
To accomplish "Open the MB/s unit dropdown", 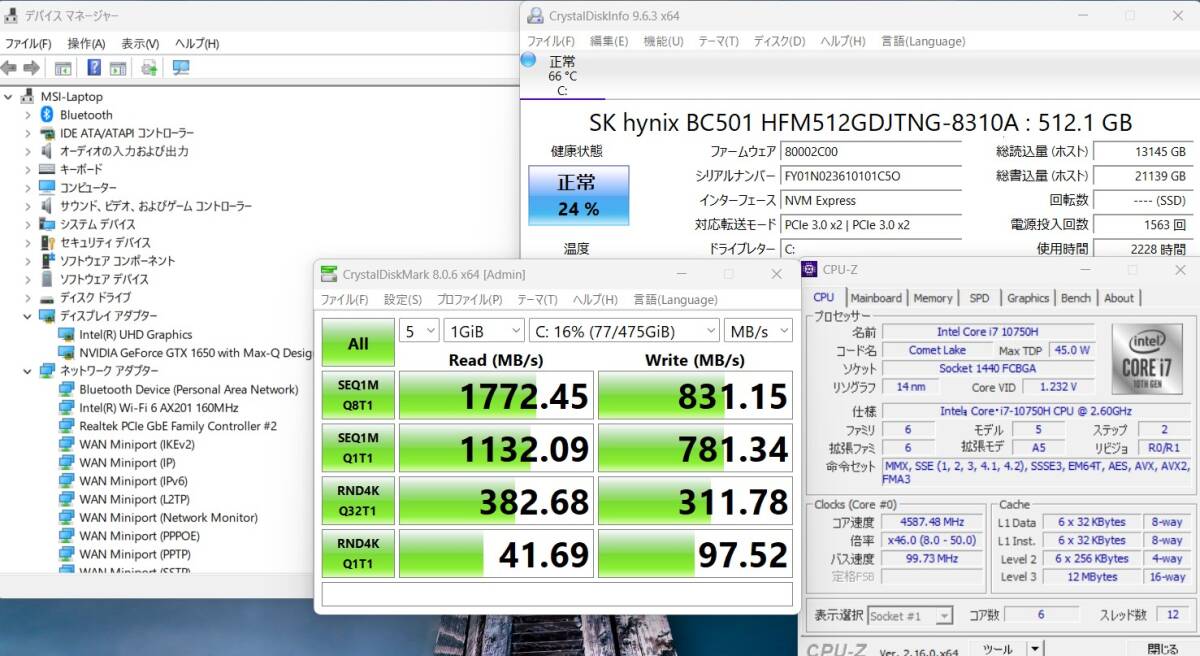I will 757,331.
